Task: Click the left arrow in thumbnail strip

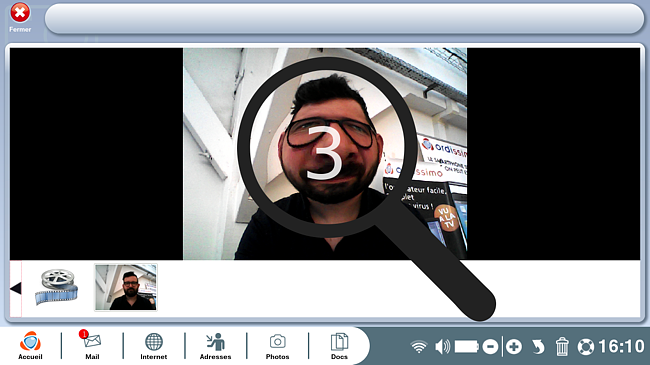Action: coord(16,288)
